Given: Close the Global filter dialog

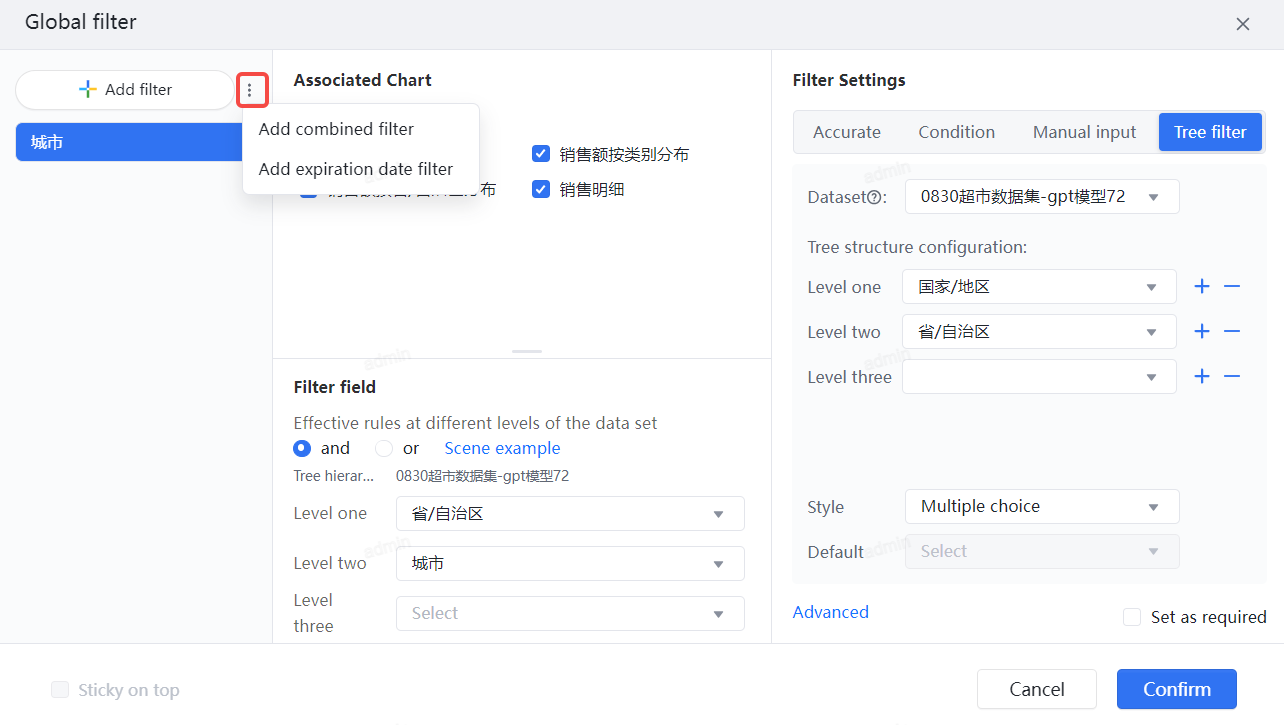Looking at the screenshot, I should click(x=1243, y=24).
